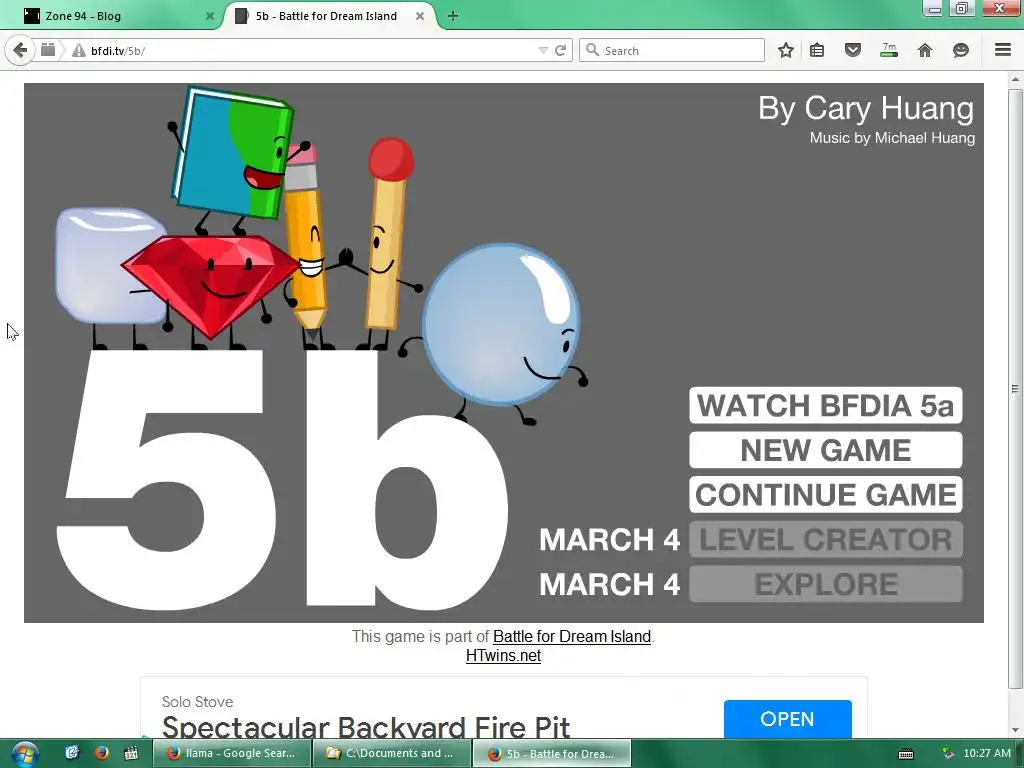Viewport: 1024px width, 768px height.
Task: Open the Windows Start orb
Action: pos(24,754)
